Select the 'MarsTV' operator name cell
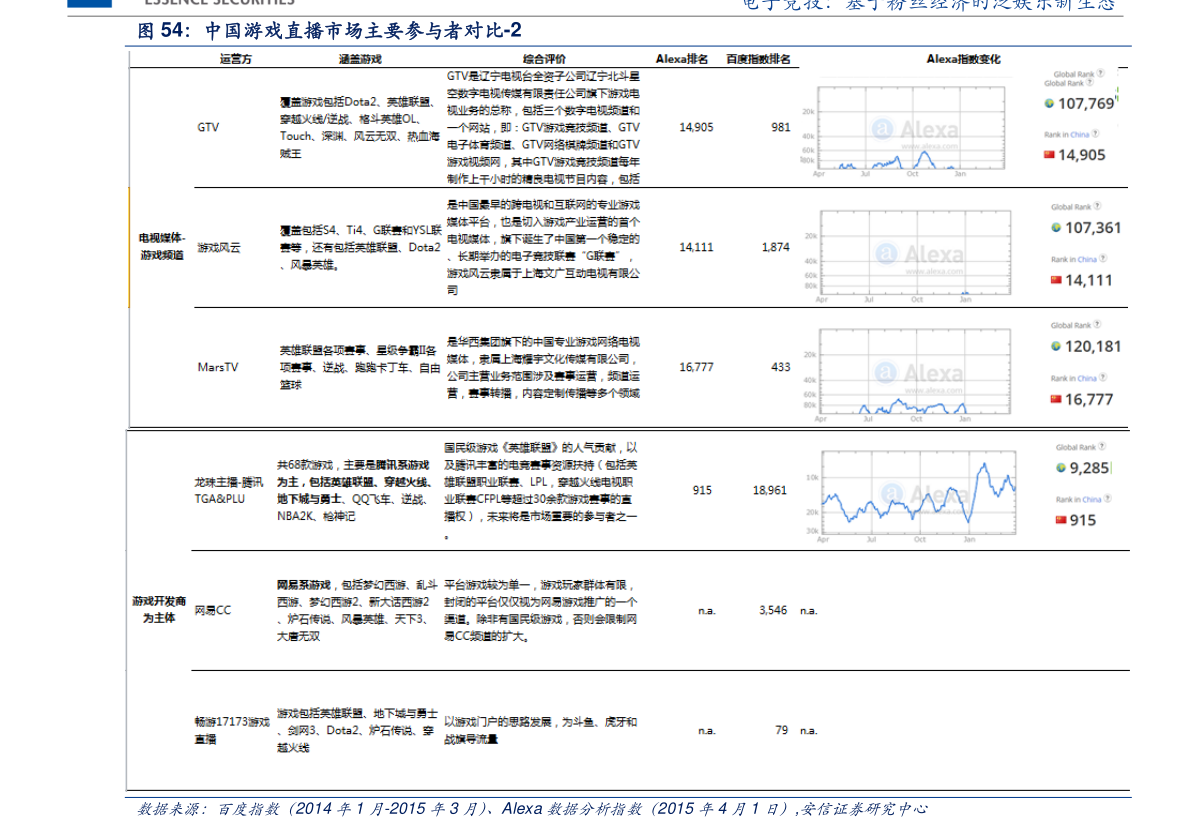 (x=218, y=368)
